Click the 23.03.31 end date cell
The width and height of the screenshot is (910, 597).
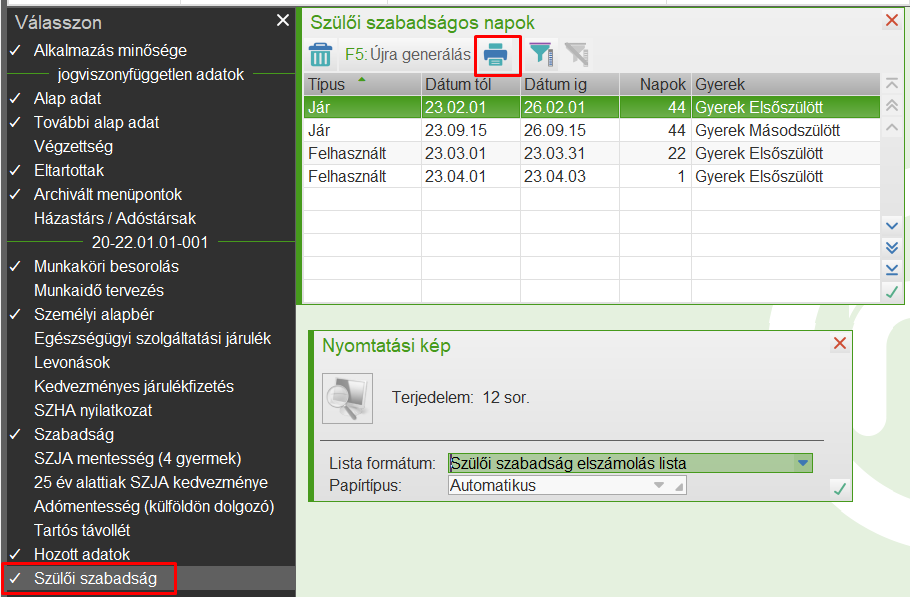click(570, 154)
